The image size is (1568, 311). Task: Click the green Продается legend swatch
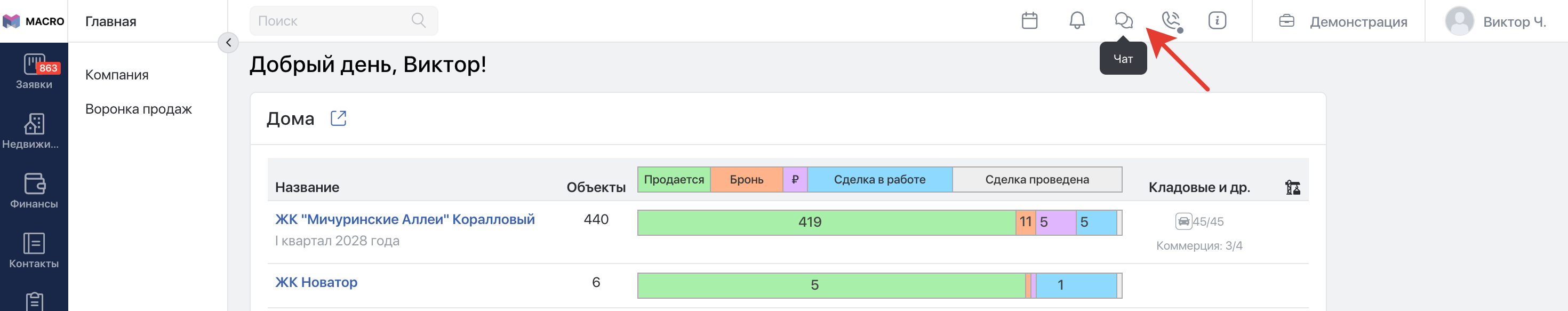pos(674,180)
